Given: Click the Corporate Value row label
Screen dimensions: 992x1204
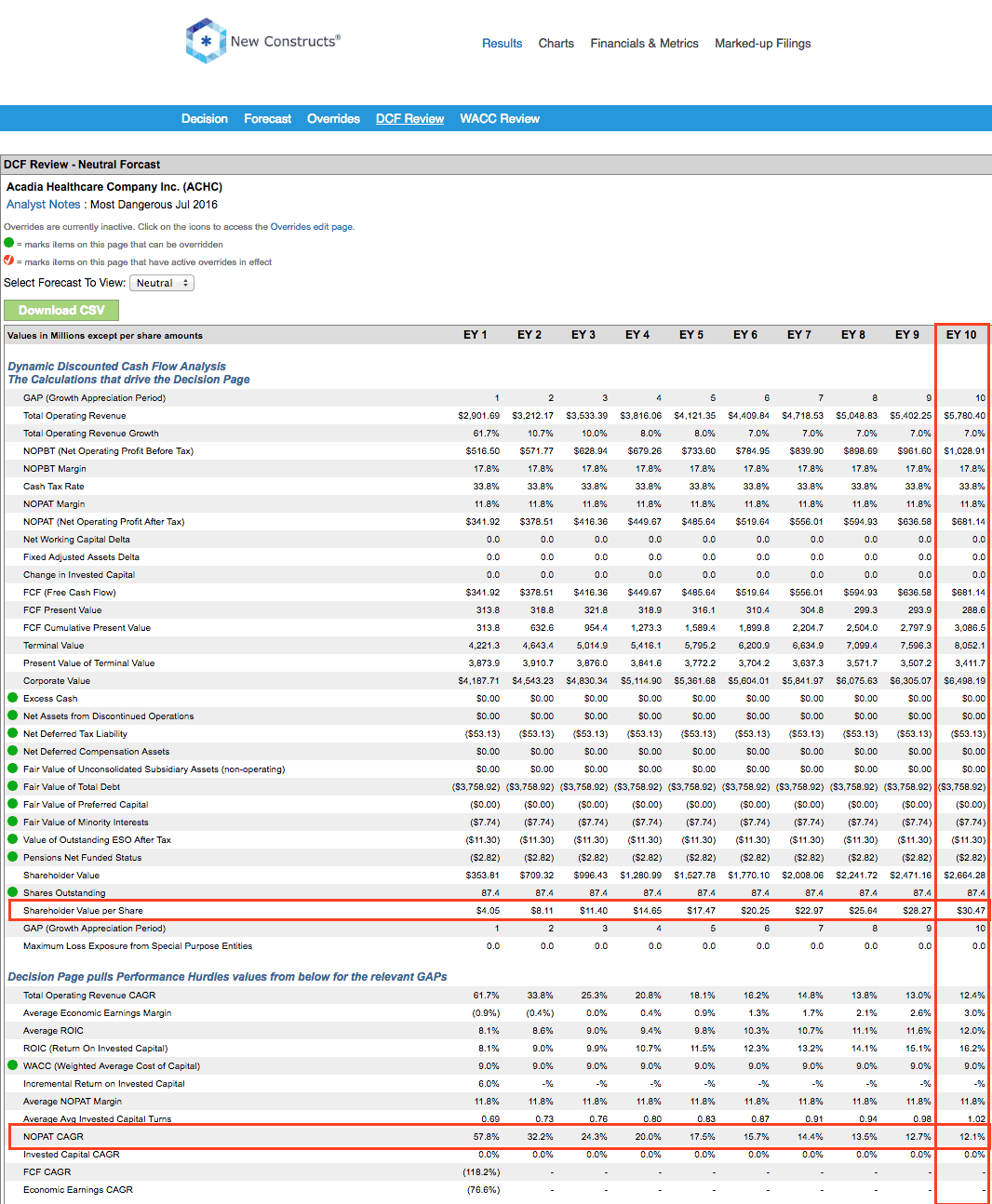Looking at the screenshot, I should point(57,680).
